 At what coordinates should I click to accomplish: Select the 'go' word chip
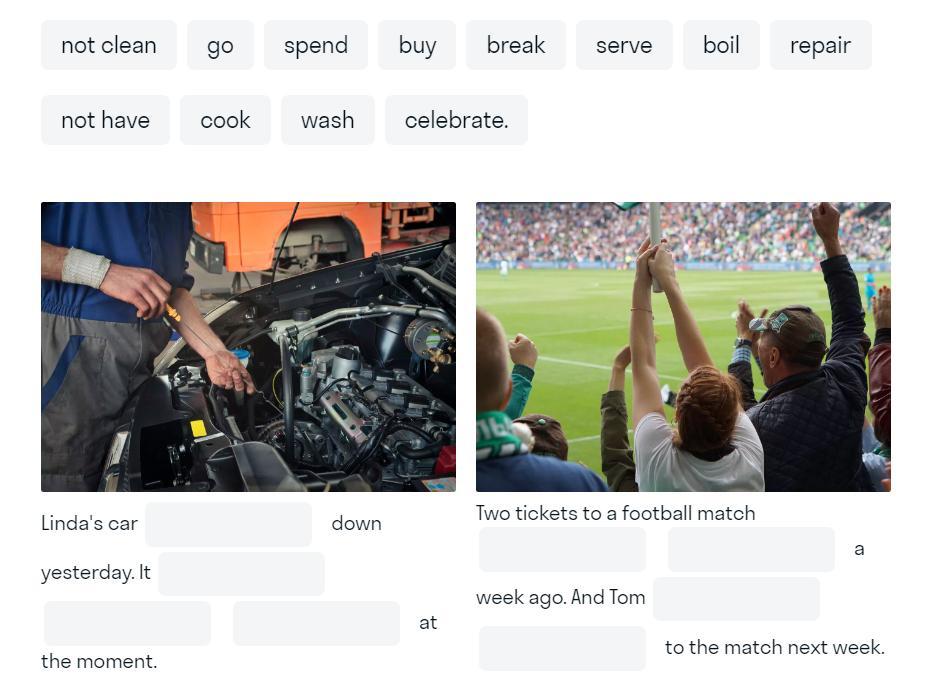[x=220, y=45]
